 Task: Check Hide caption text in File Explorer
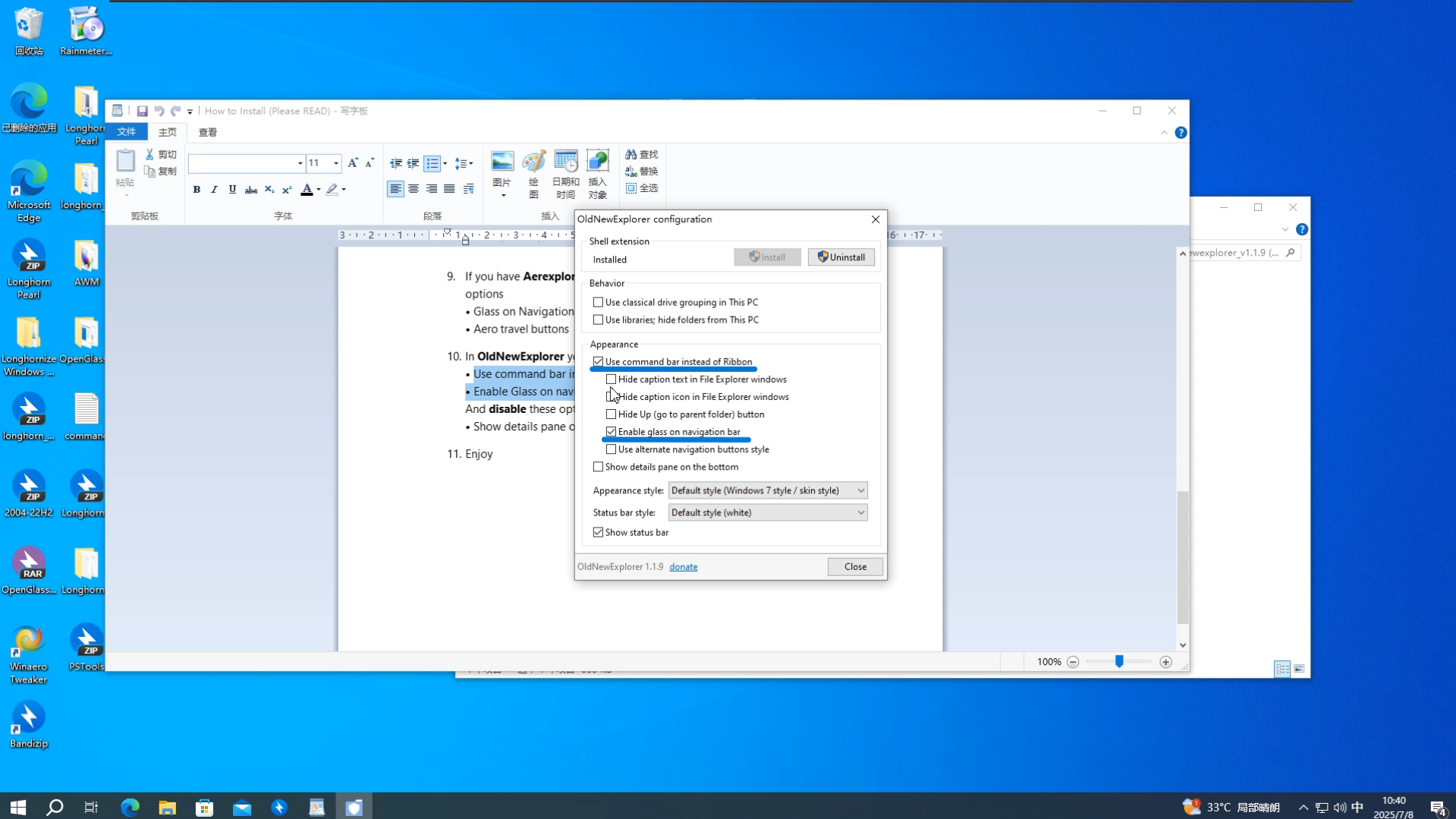click(x=612, y=379)
